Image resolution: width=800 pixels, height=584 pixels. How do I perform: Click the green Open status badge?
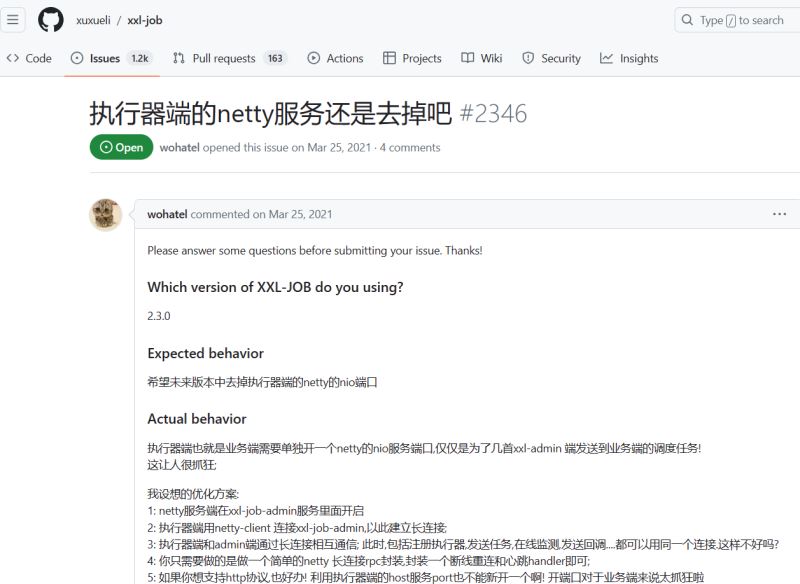click(121, 147)
